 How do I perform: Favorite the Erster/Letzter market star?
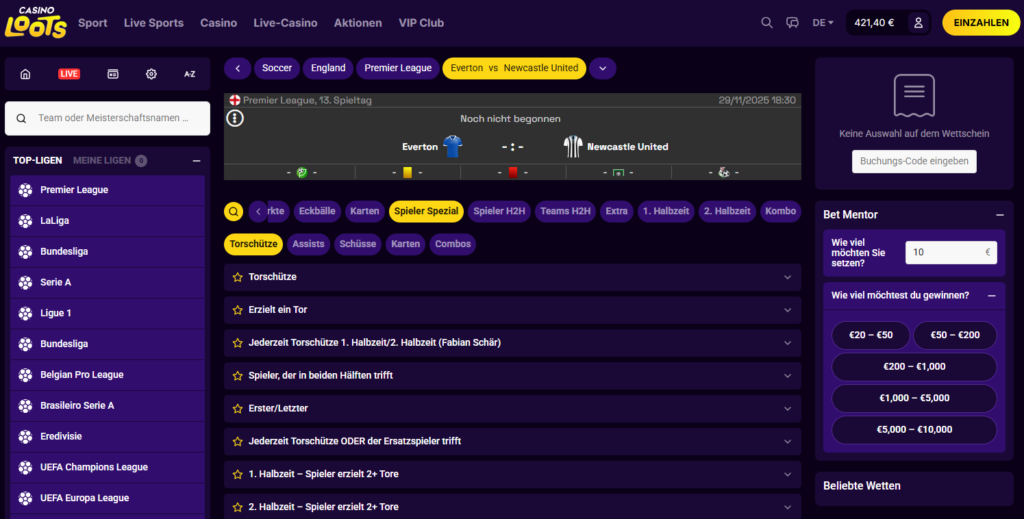(x=238, y=409)
